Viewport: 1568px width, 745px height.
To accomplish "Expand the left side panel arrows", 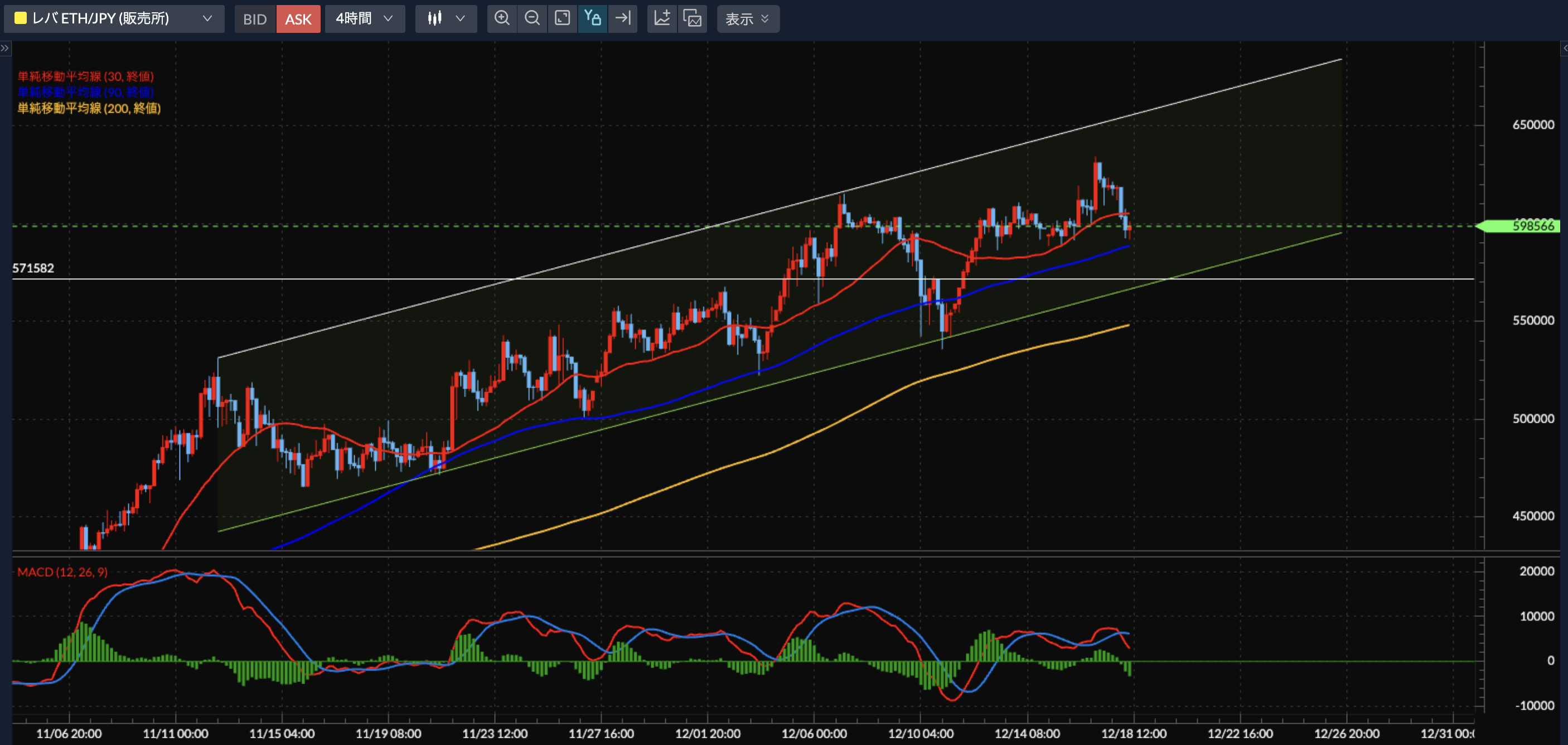I will (5, 48).
